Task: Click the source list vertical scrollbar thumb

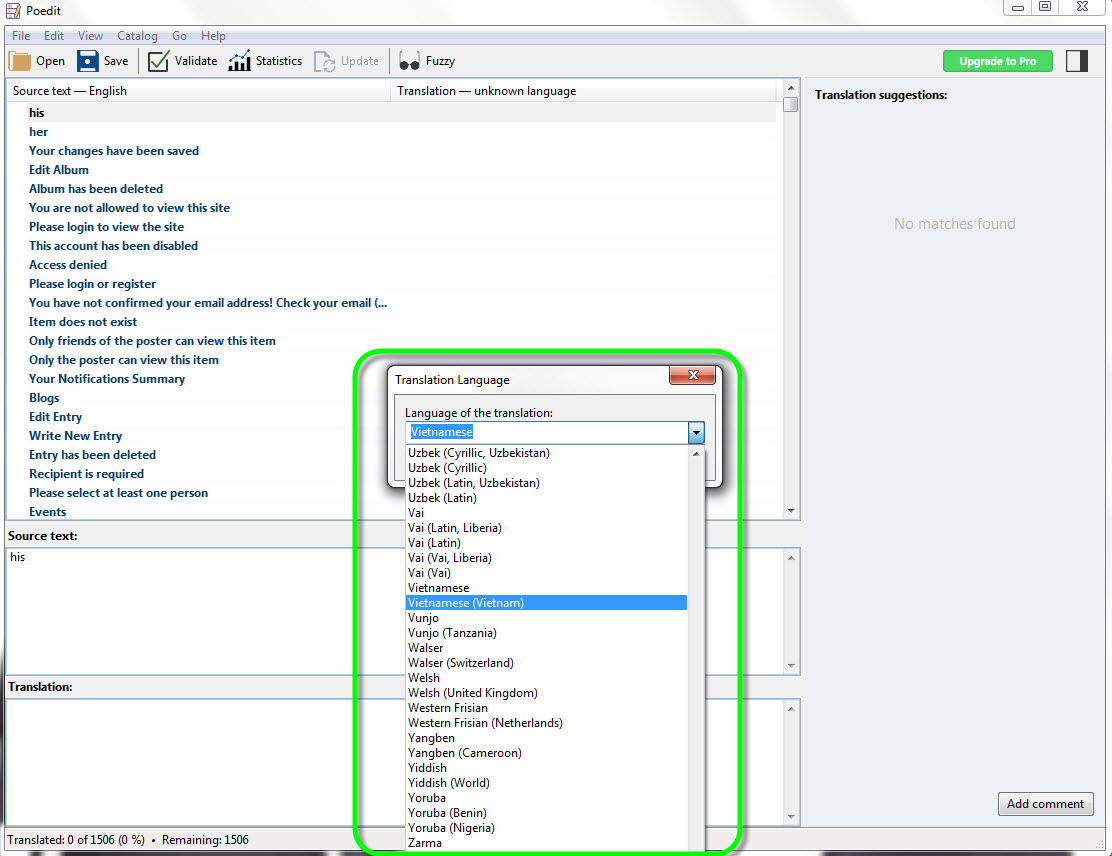Action: (791, 105)
